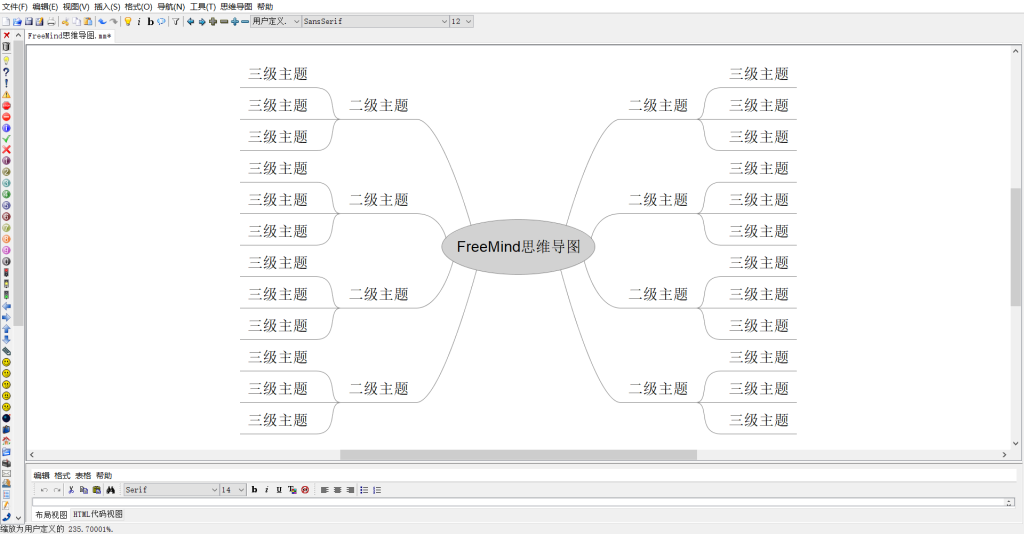Add the blue info circle icon
The width and height of the screenshot is (1024, 534).
(6, 128)
